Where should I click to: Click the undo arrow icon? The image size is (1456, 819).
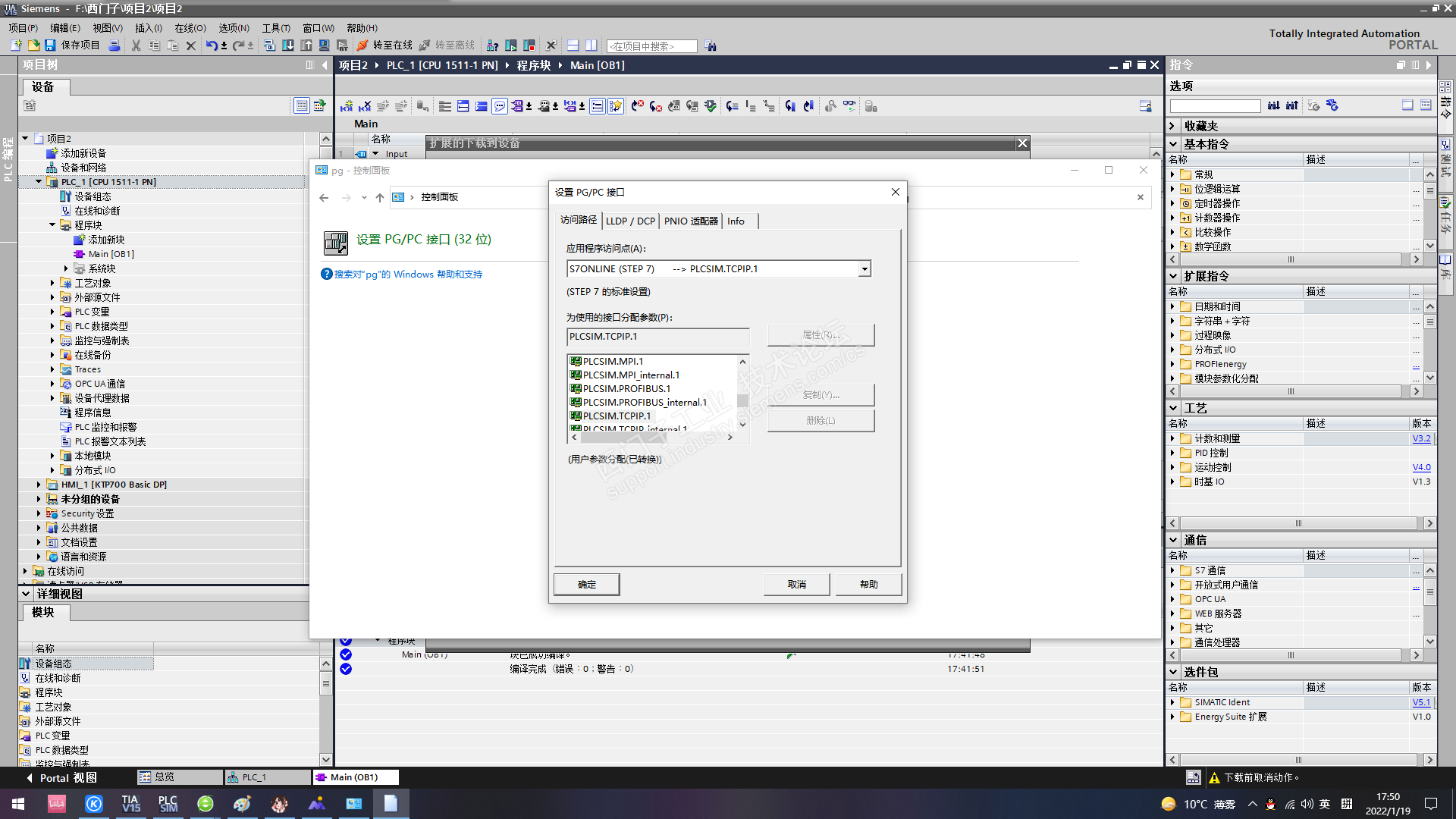tap(212, 45)
